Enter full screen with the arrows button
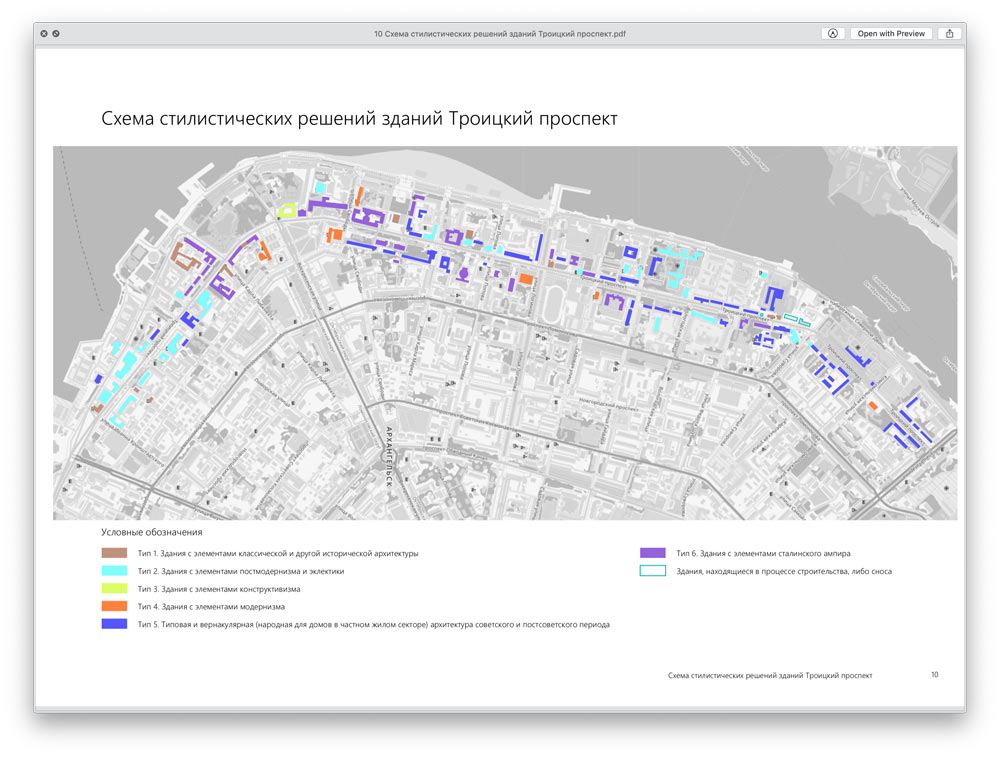1000x757 pixels. [x=56, y=33]
